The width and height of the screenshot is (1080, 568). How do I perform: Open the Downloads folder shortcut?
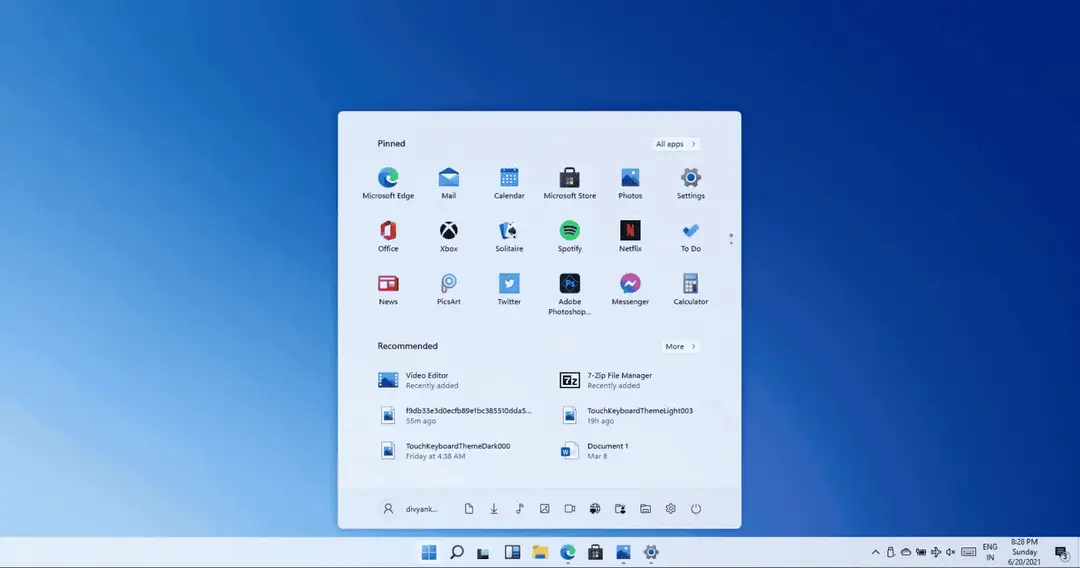[494, 509]
